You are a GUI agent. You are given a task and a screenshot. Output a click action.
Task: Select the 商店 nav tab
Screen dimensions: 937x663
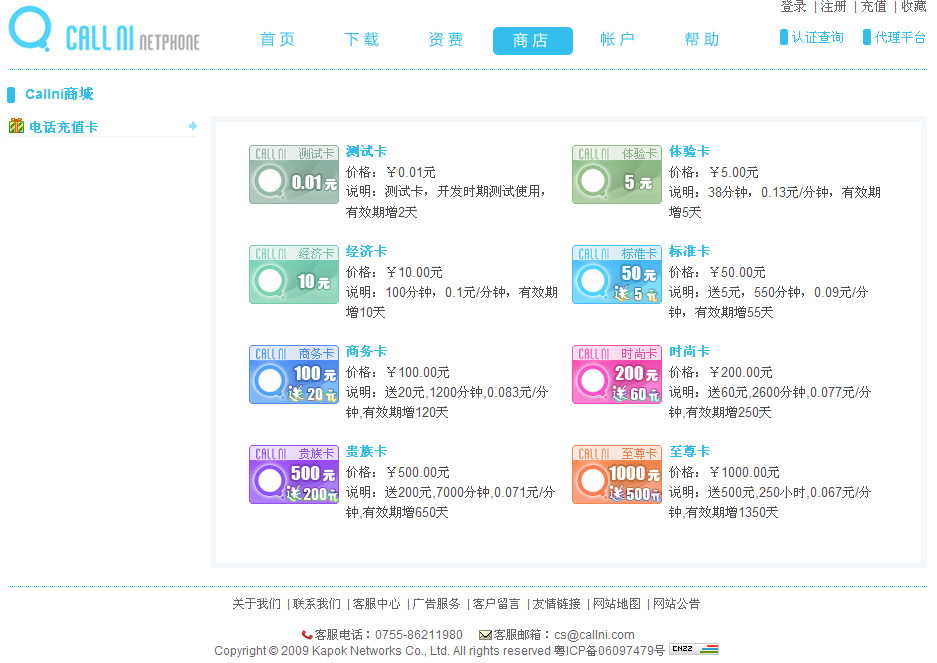532,41
